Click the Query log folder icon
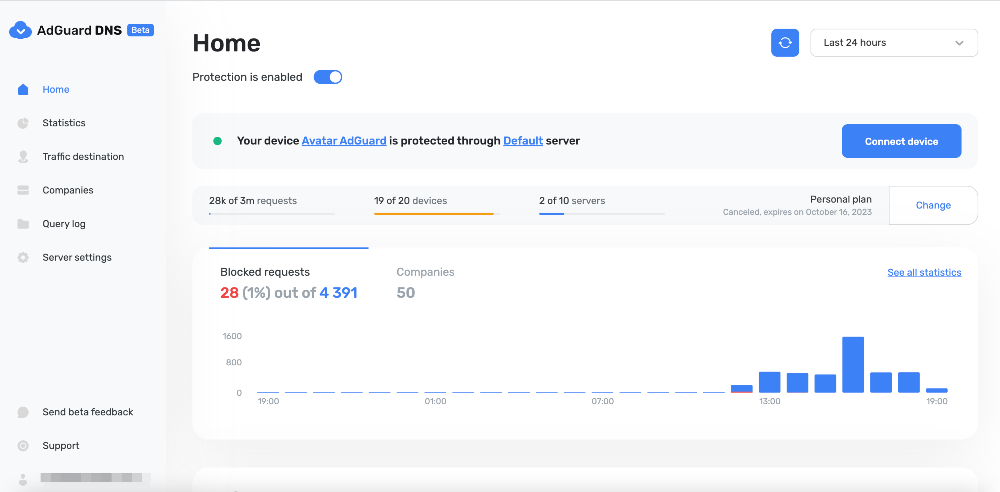 (x=23, y=224)
